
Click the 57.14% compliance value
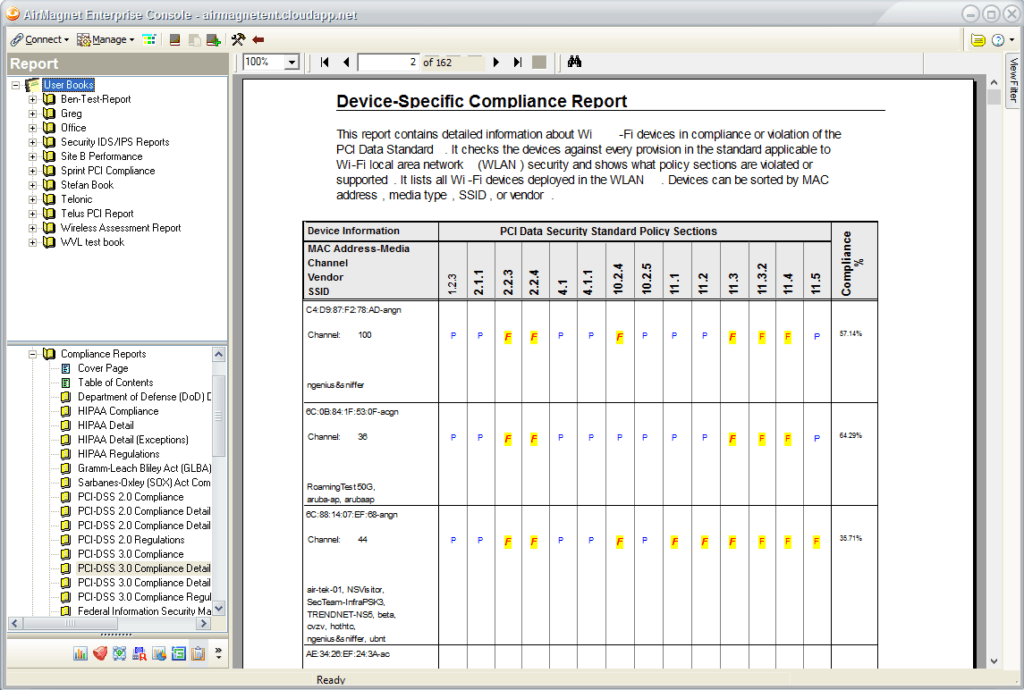coord(850,334)
